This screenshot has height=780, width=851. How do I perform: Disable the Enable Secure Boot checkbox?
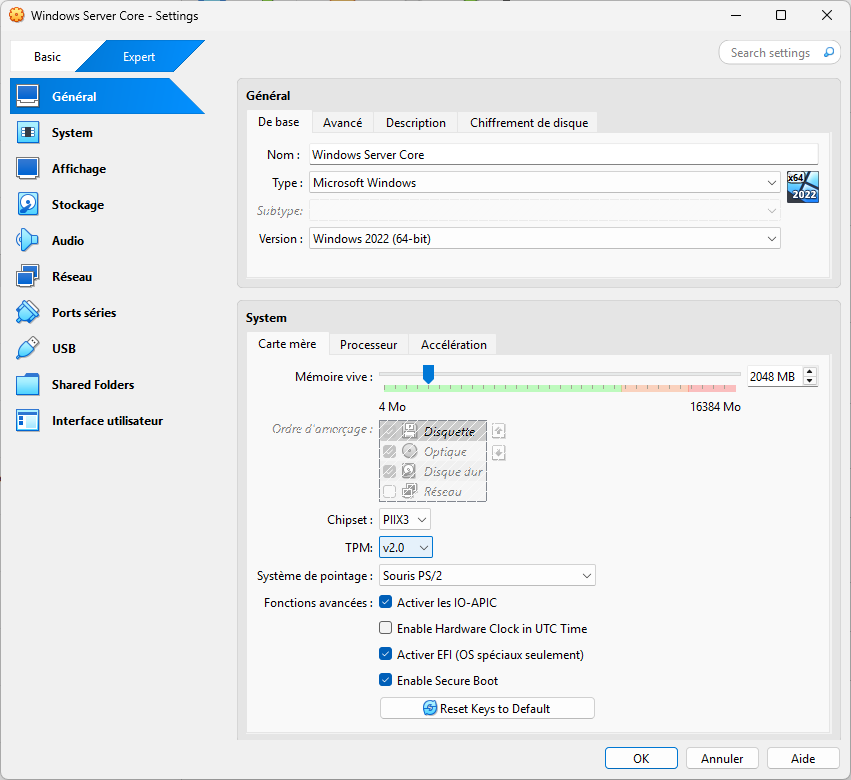click(385, 680)
